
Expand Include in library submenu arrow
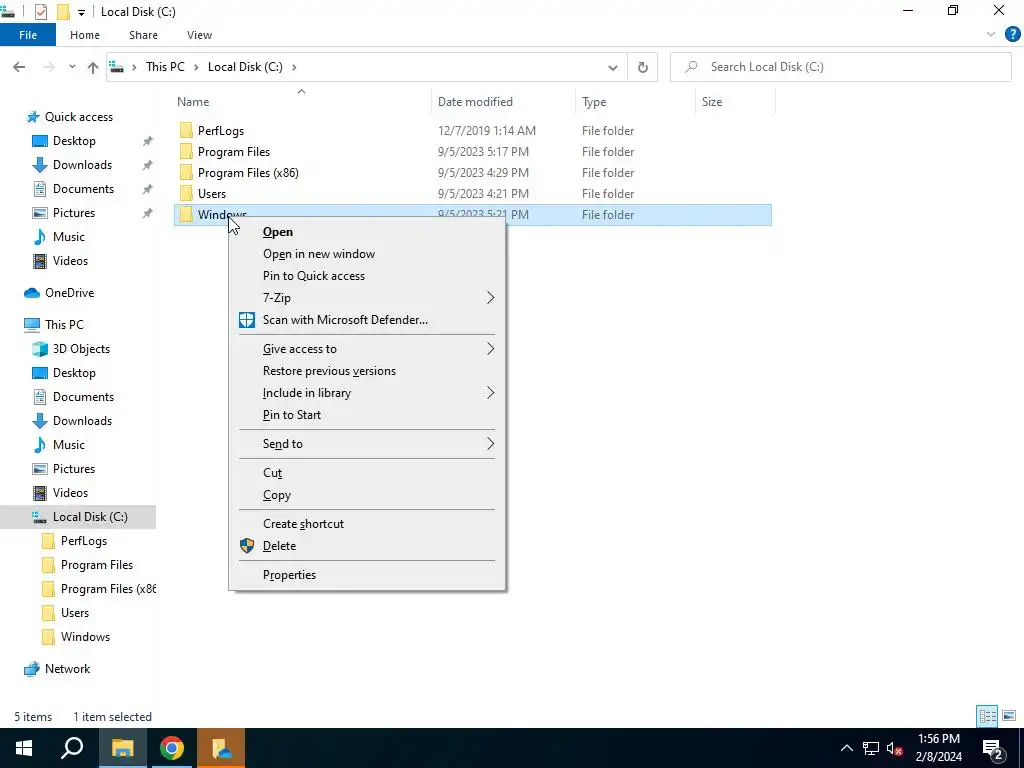[490, 392]
